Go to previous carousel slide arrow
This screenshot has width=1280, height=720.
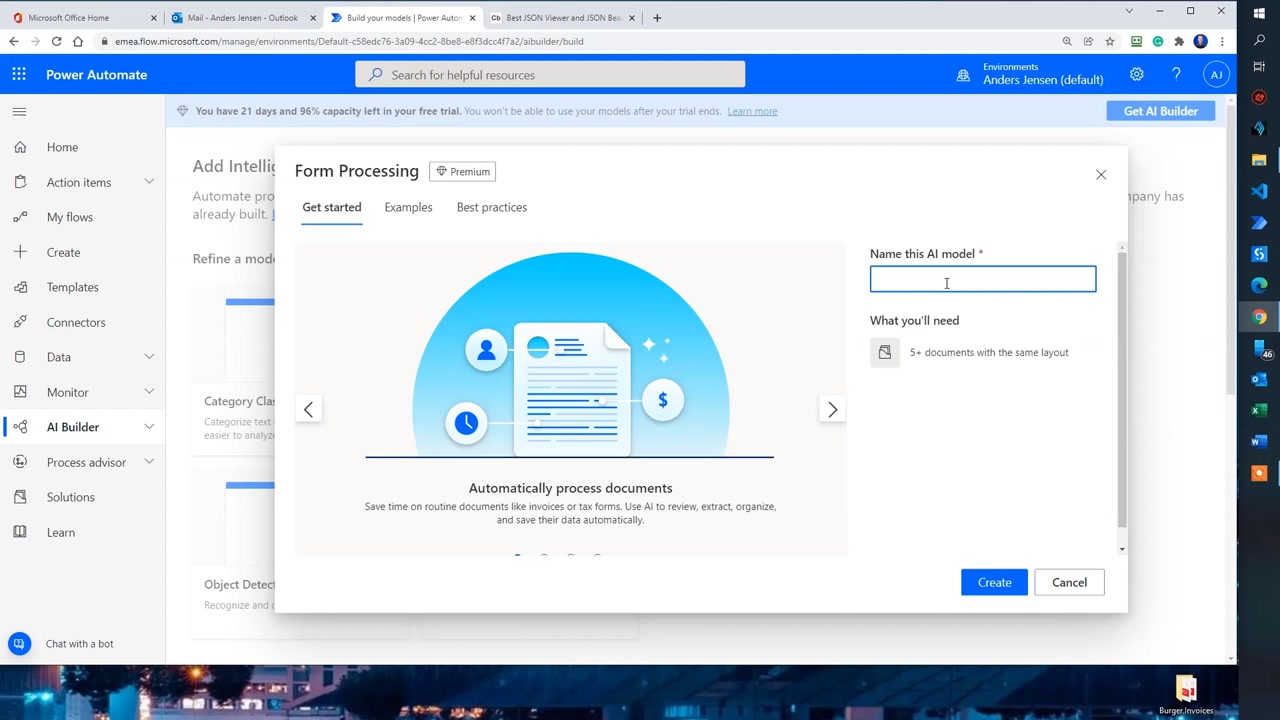[x=308, y=409]
